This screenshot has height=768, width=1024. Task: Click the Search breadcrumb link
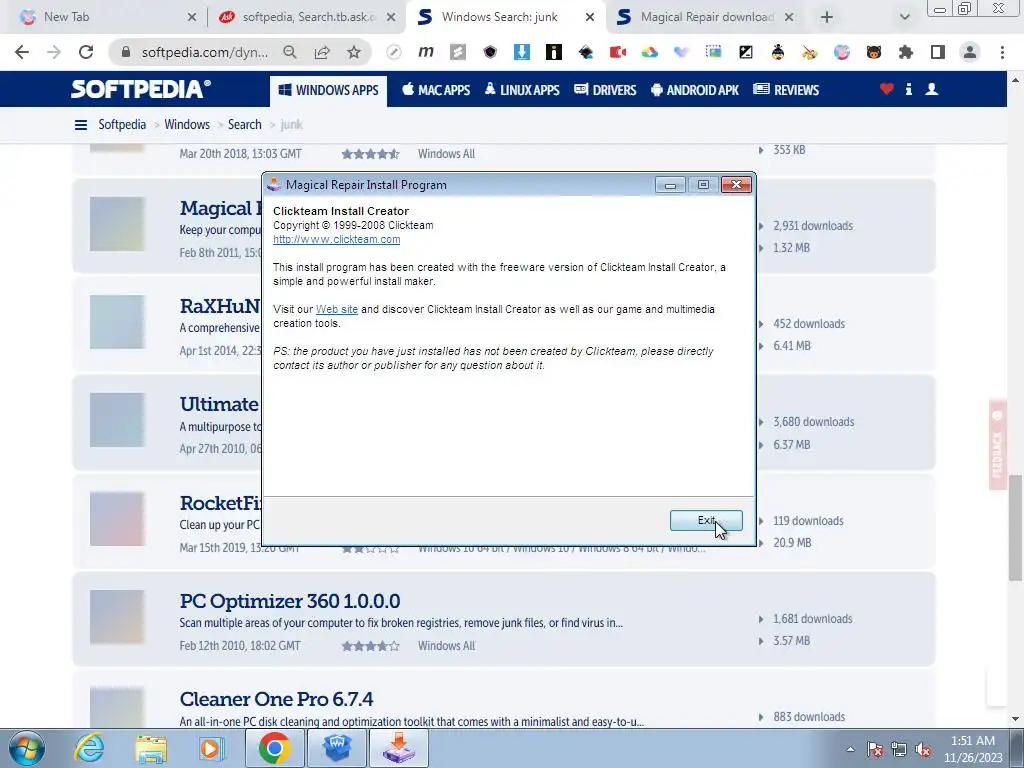pos(244,124)
